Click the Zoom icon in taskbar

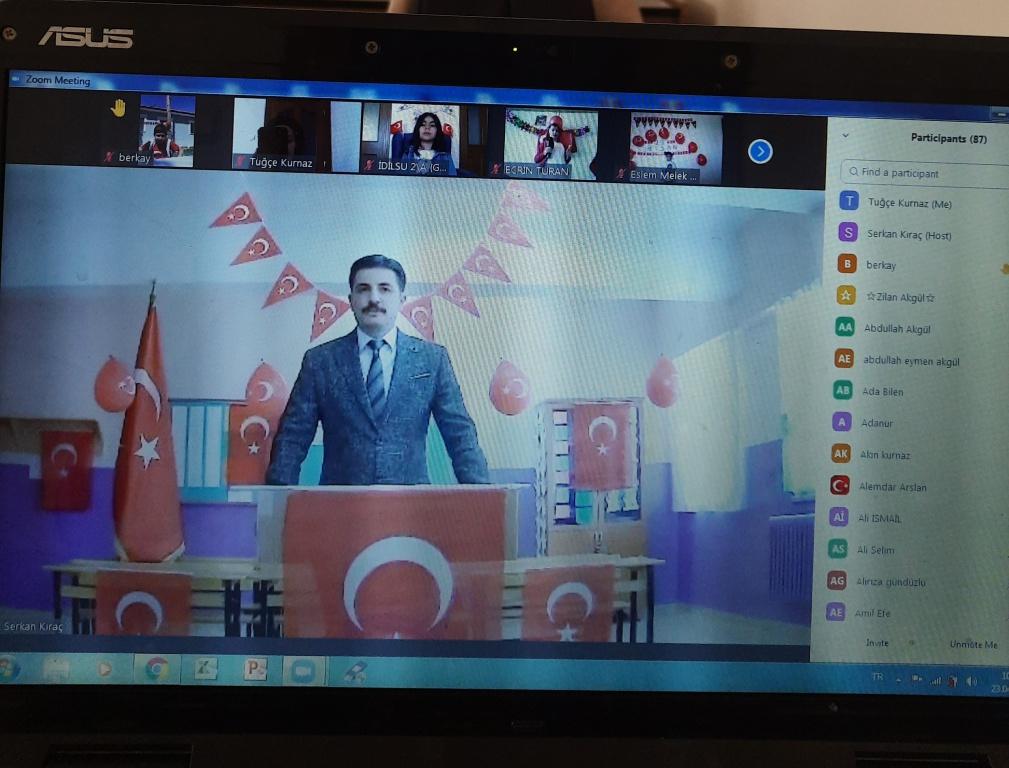301,670
